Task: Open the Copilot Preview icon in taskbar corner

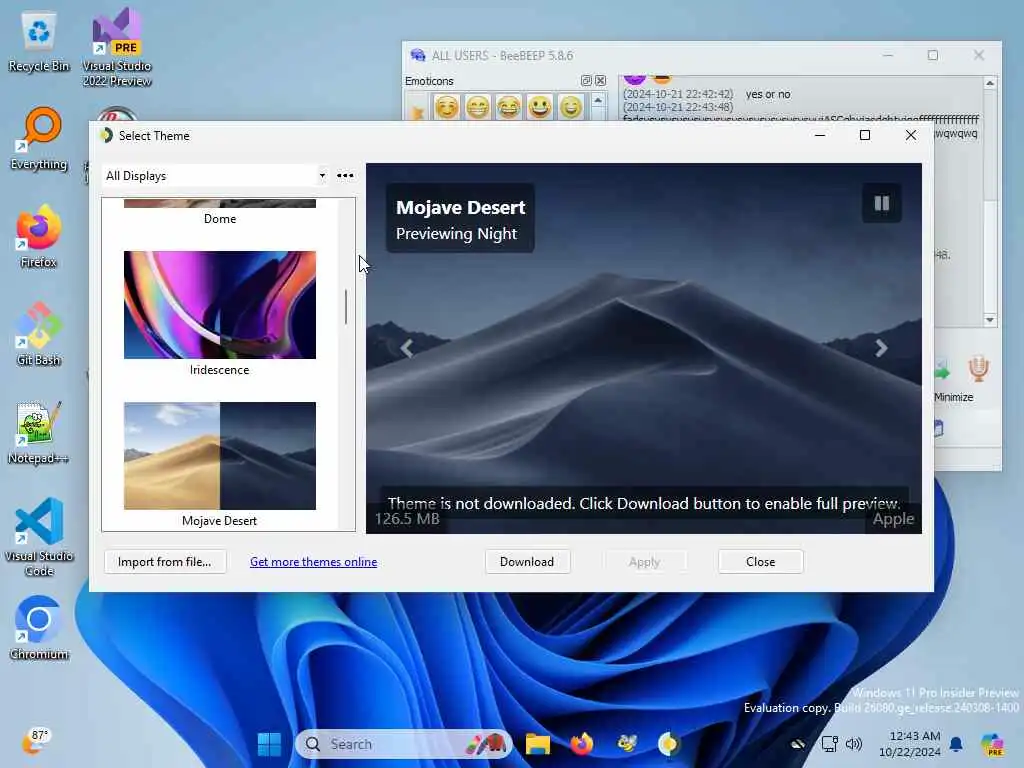Action: point(993,744)
